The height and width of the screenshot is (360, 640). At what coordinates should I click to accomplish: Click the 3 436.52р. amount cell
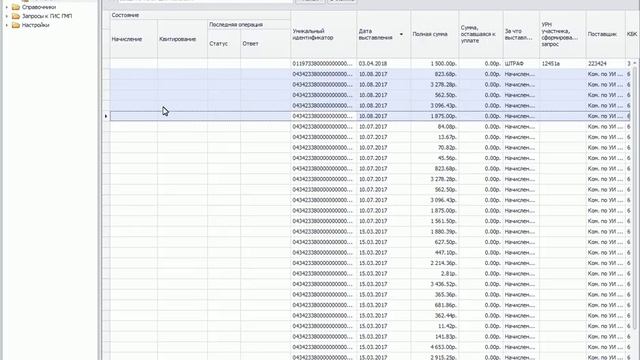coord(435,284)
